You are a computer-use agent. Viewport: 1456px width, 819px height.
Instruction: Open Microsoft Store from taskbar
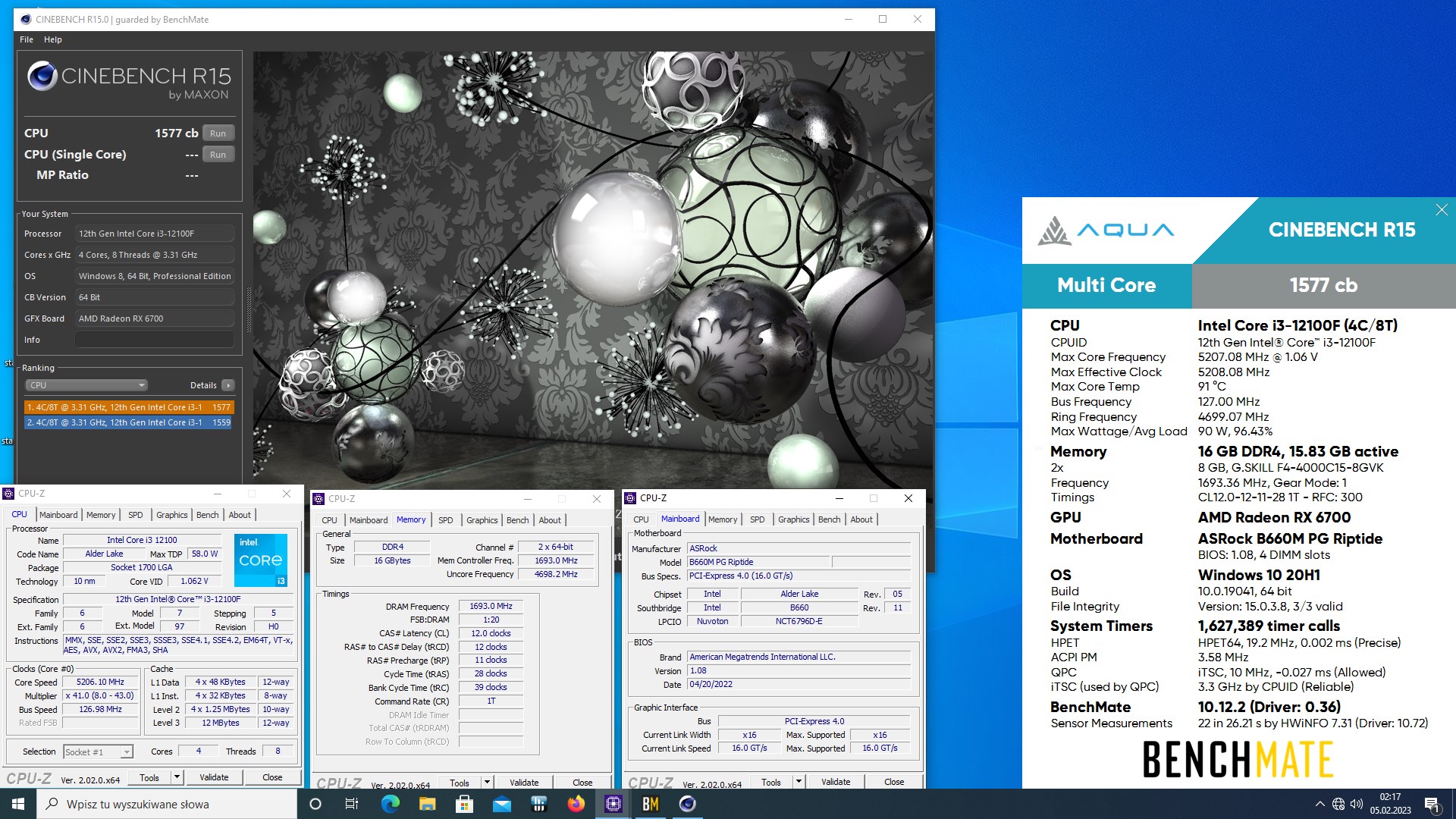coord(464,804)
